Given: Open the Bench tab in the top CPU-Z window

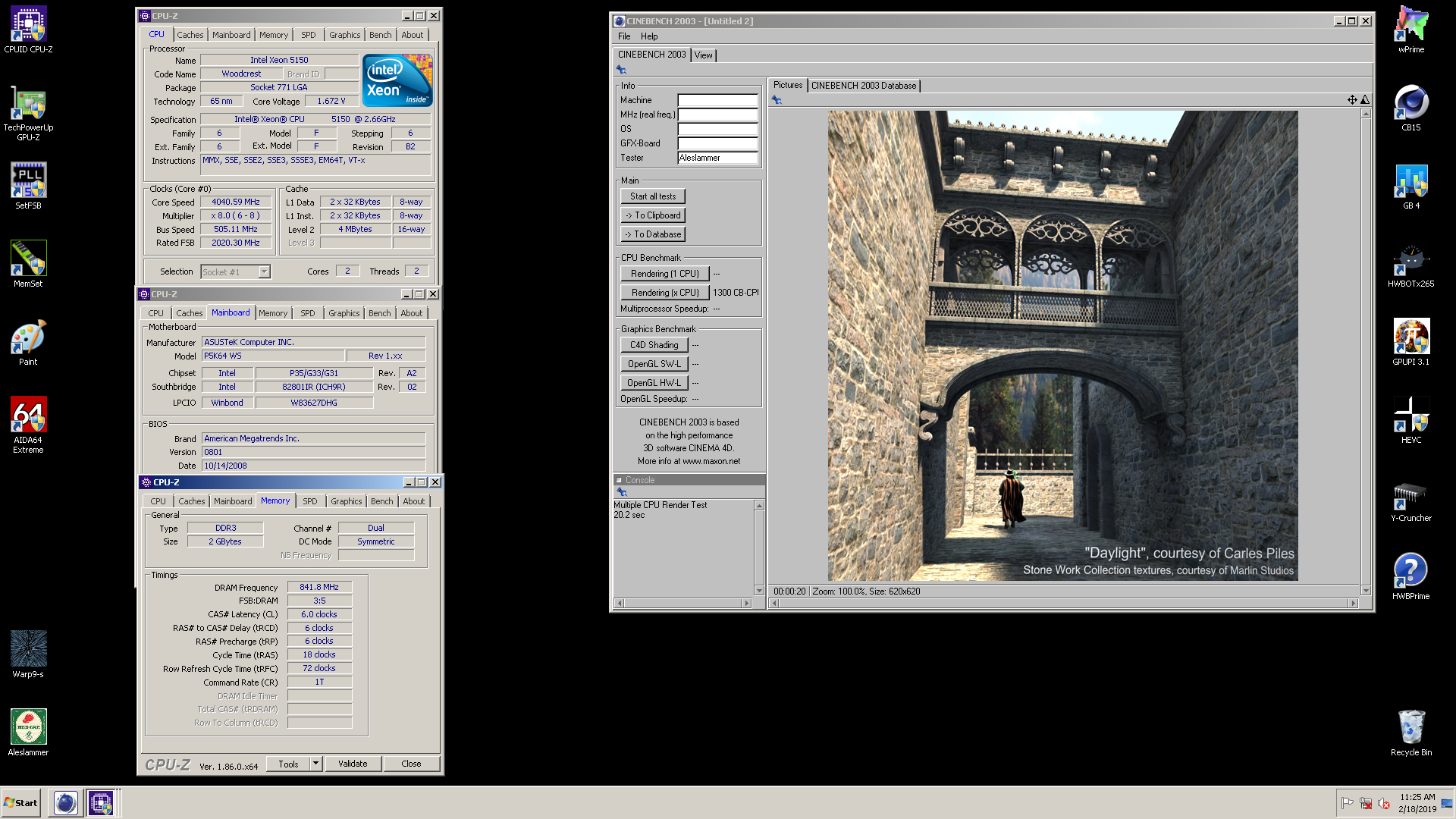Looking at the screenshot, I should 381,35.
